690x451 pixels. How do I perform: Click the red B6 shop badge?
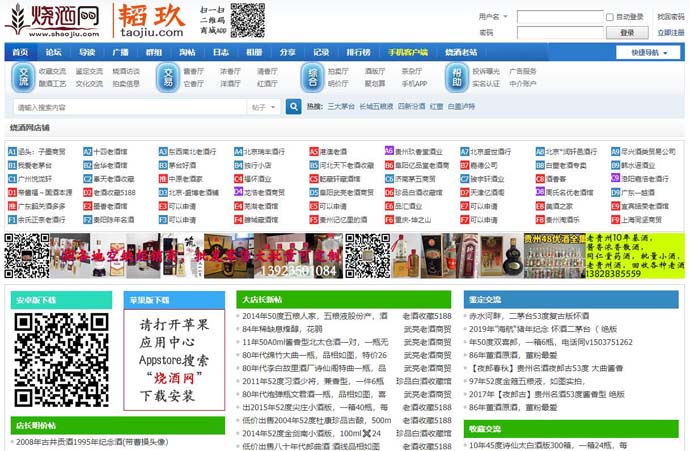point(389,165)
